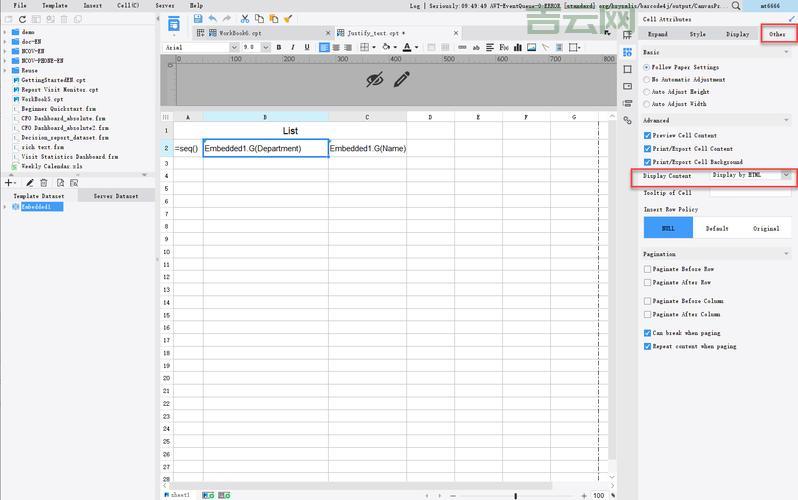Screen dimensions: 798x500
Task: Uncheck Preview Cell Content
Action: [648, 135]
